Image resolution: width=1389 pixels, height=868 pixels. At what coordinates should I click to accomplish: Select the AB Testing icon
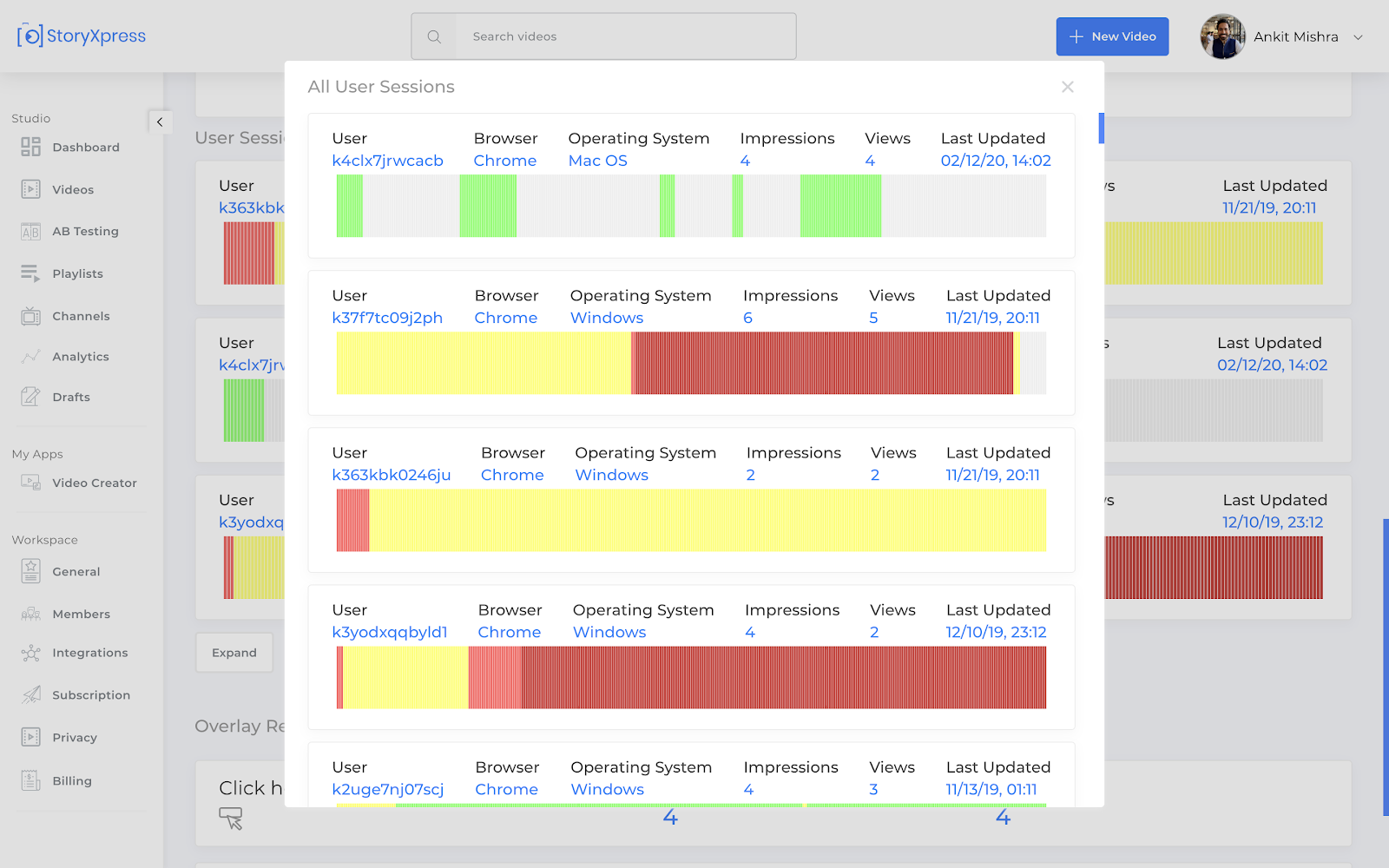(x=30, y=232)
